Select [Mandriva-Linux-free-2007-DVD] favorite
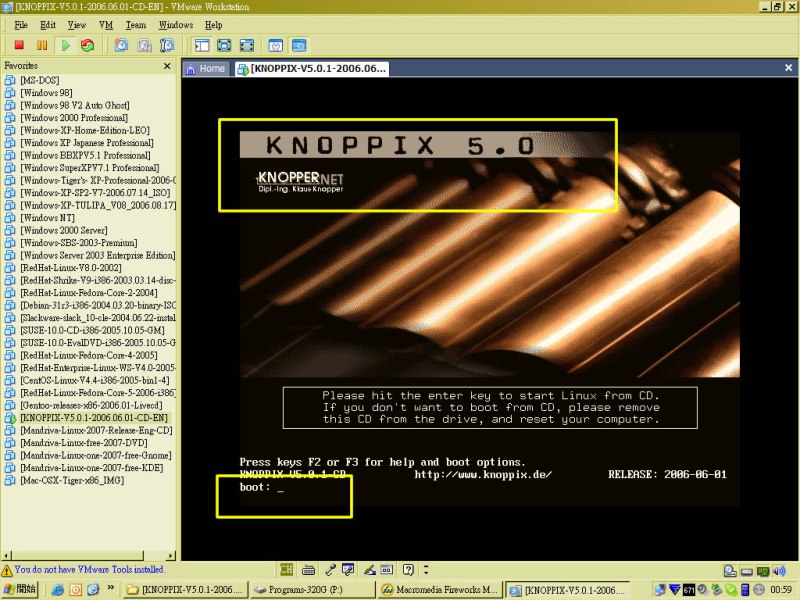This screenshot has width=800, height=600. [x=84, y=443]
